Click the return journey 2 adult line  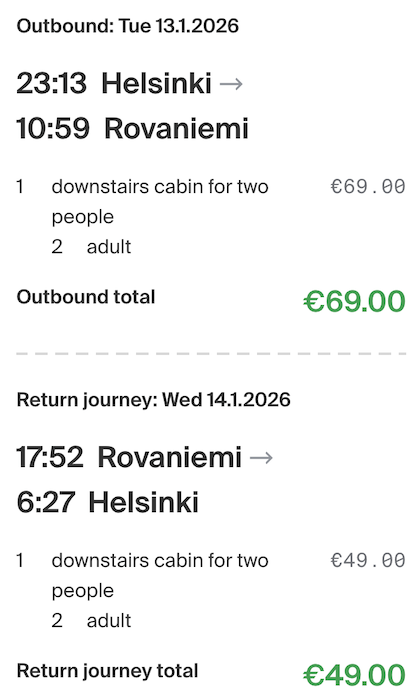[91, 621]
